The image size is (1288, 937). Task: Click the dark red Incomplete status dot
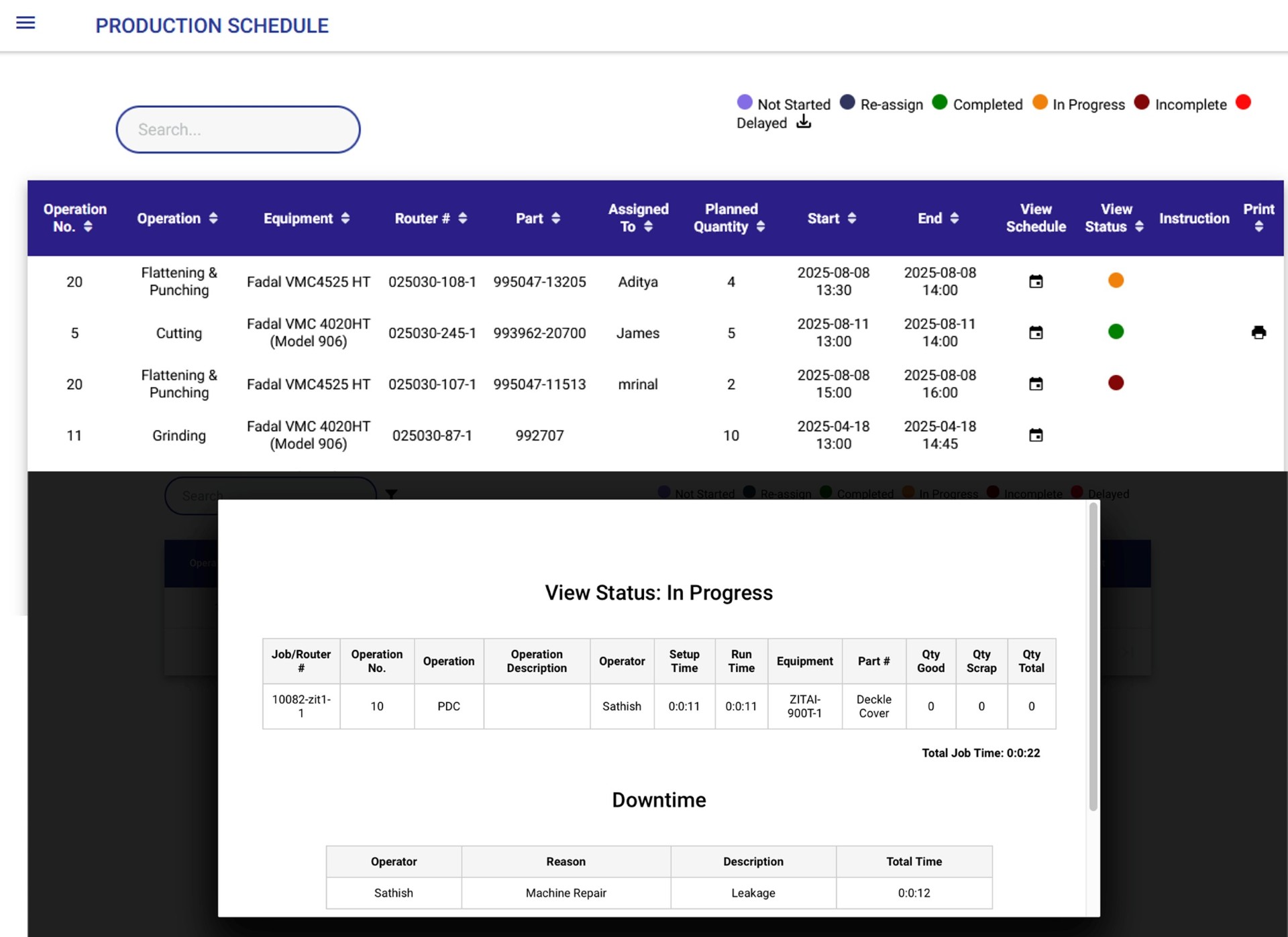pyautogui.click(x=1116, y=383)
